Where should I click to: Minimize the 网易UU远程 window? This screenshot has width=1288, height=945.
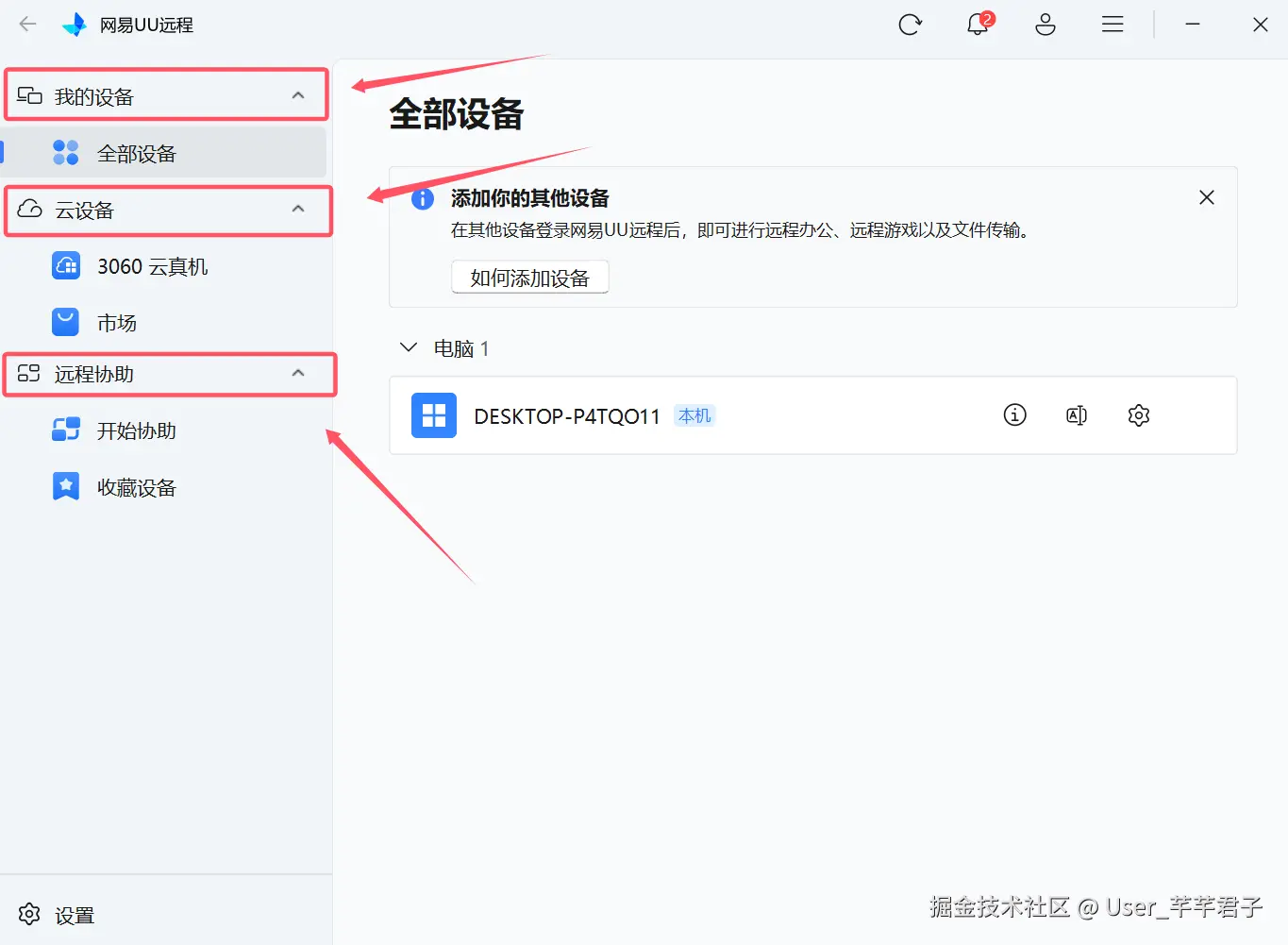pyautogui.click(x=1193, y=25)
